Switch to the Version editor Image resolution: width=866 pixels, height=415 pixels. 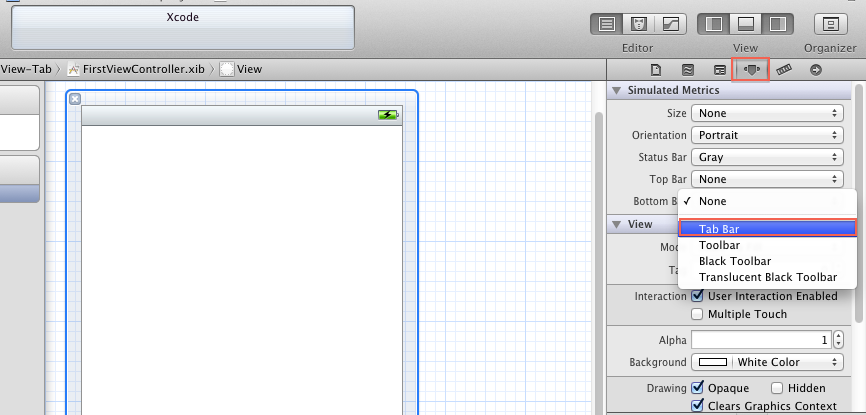pyautogui.click(x=670, y=24)
